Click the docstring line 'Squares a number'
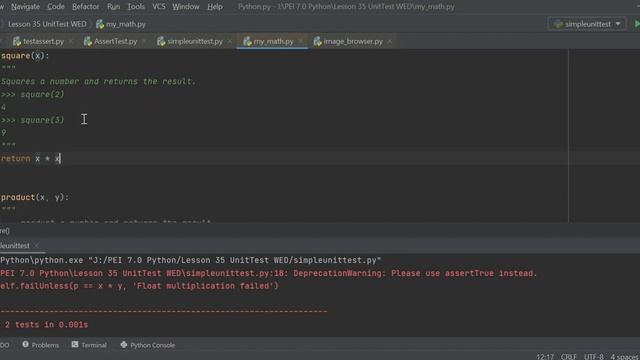 coord(98,82)
